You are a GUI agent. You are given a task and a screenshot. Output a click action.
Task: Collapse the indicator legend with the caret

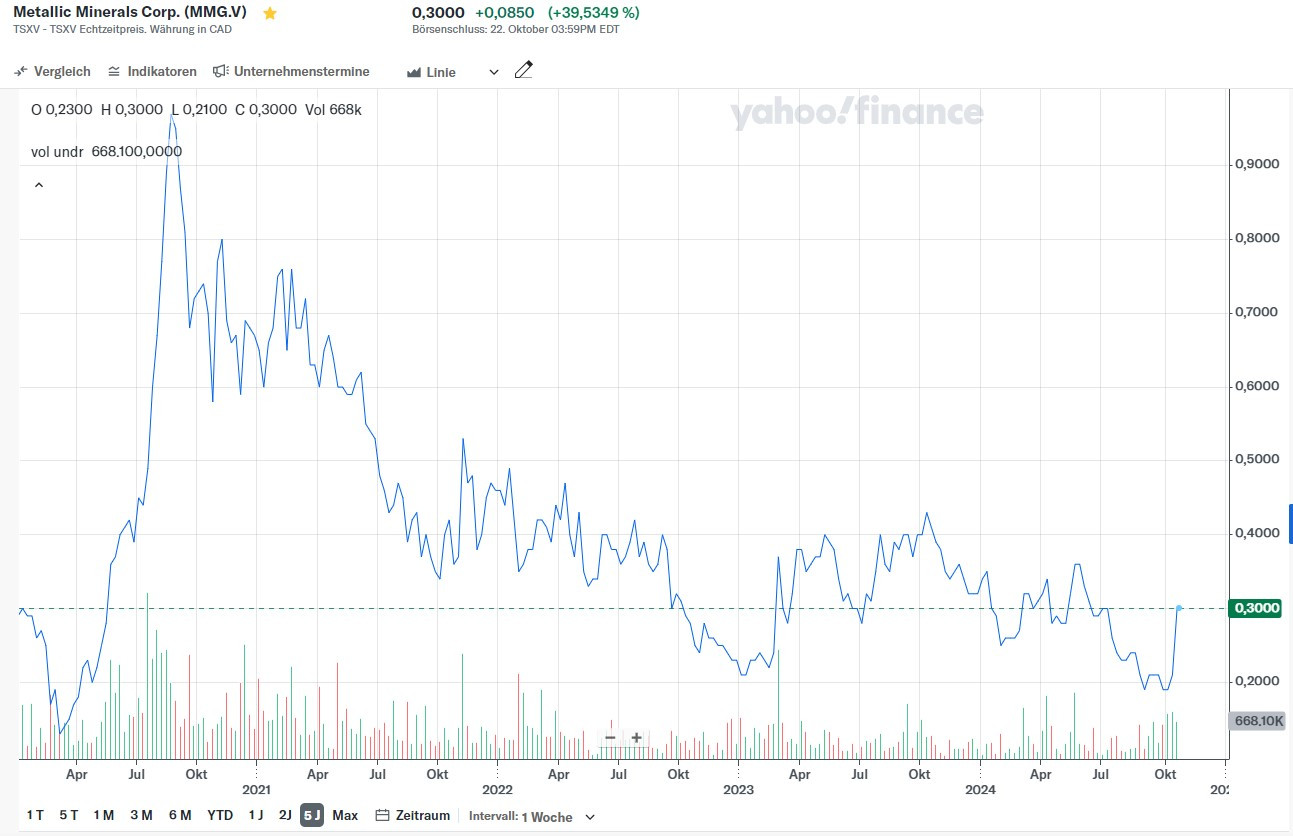[39, 185]
